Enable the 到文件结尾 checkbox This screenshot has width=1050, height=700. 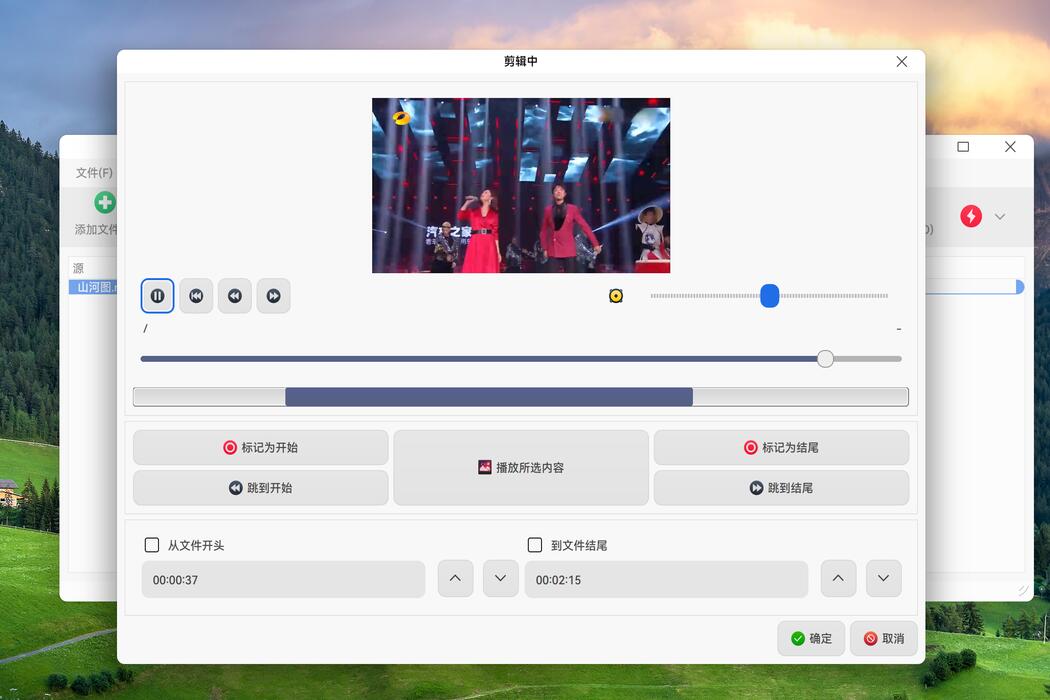pyautogui.click(x=535, y=545)
